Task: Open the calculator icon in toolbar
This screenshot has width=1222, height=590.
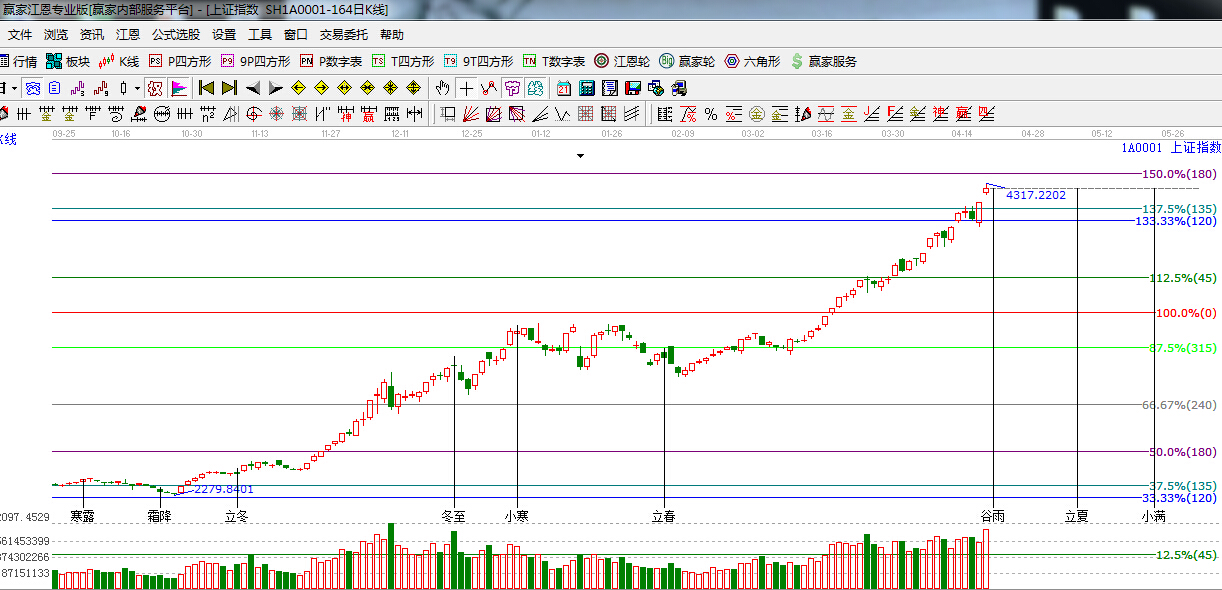Action: click(587, 88)
